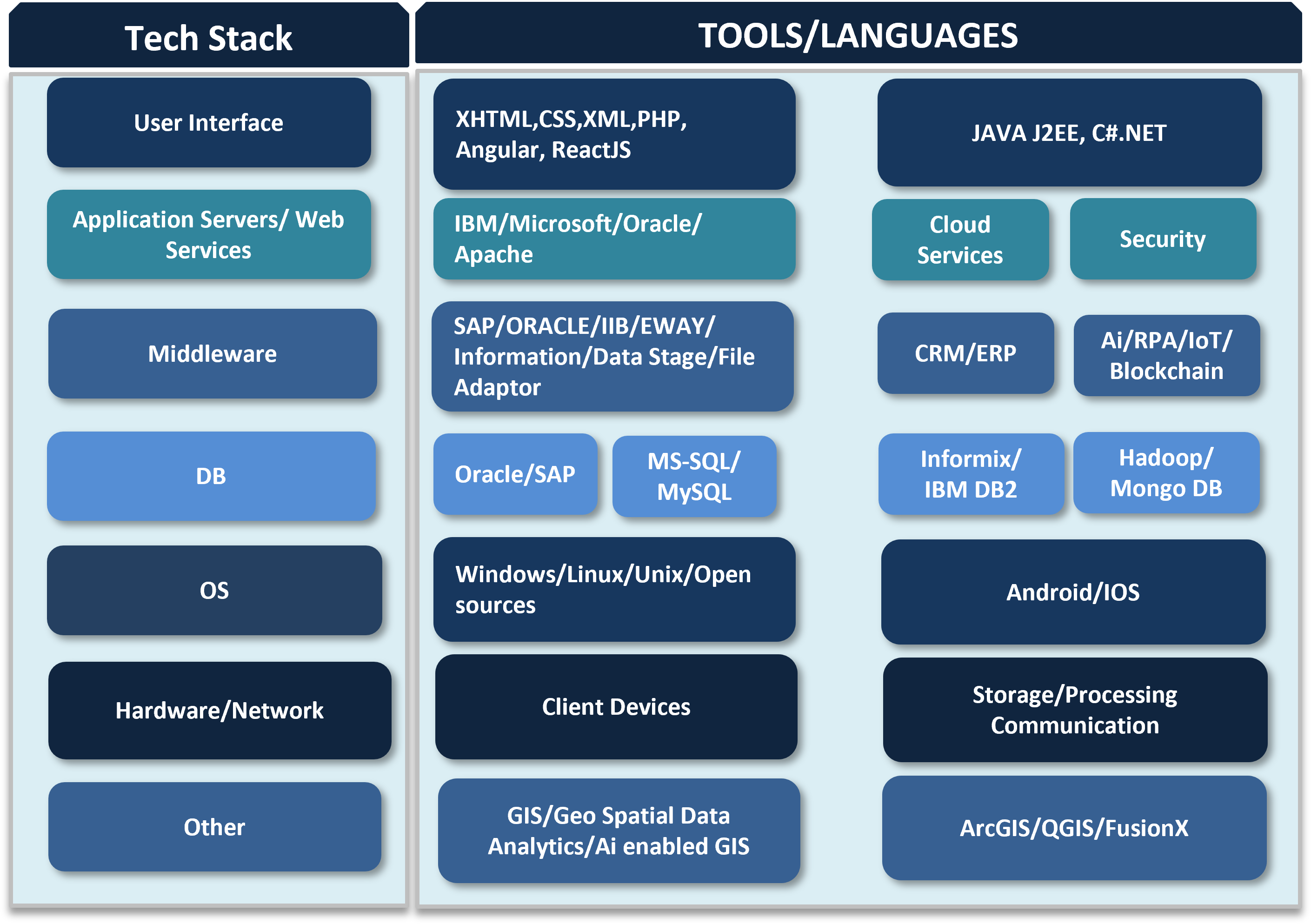The width and height of the screenshot is (1311, 924).
Task: Select the Oracle/SAP database box
Action: pos(515,474)
